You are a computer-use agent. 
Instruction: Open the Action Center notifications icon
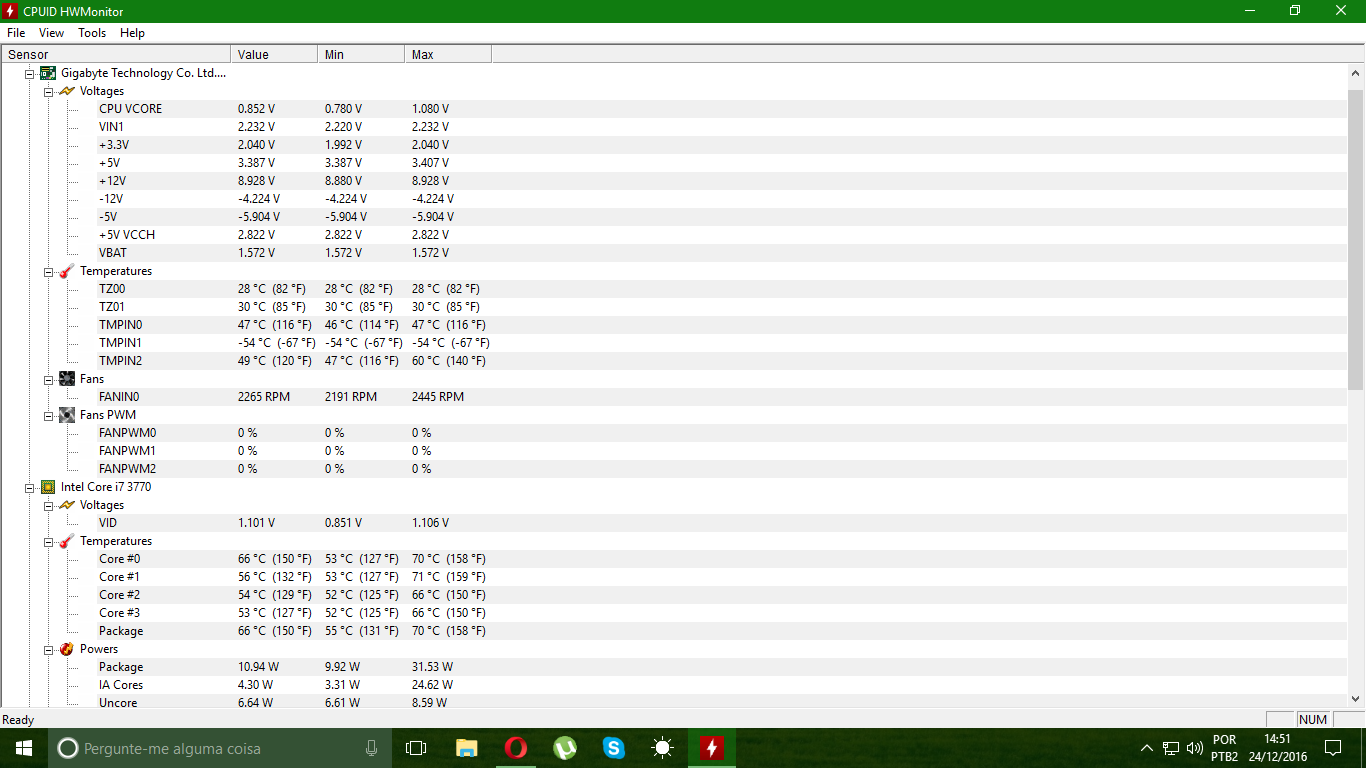[1333, 748]
